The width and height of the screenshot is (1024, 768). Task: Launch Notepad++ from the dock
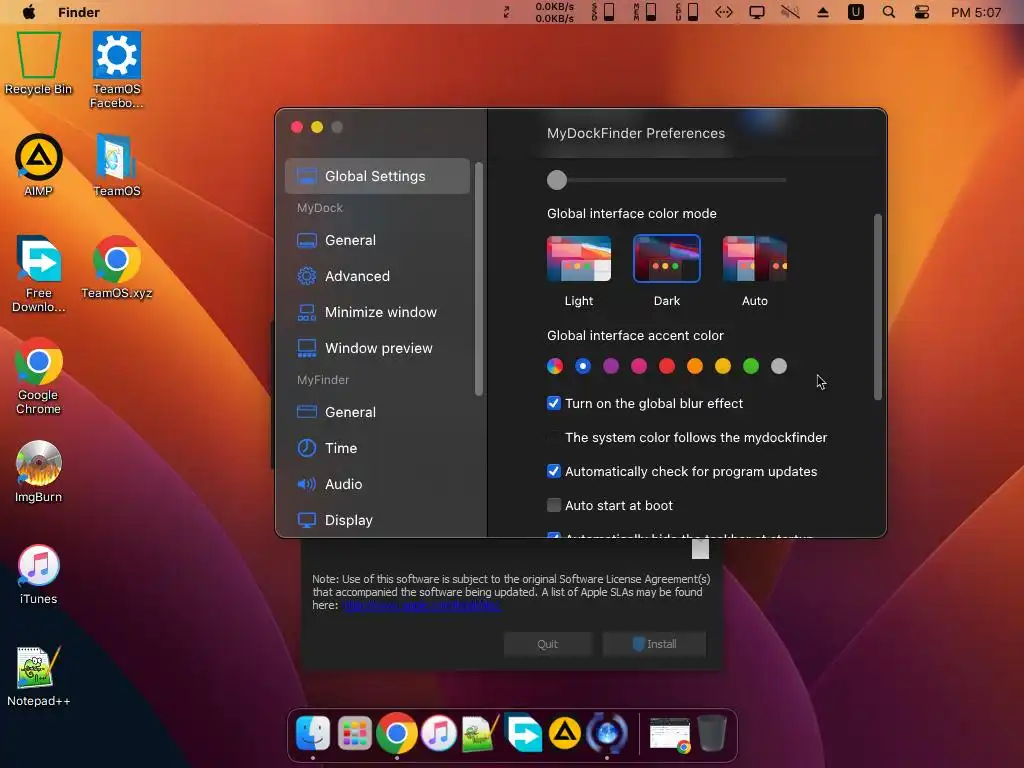click(x=481, y=733)
